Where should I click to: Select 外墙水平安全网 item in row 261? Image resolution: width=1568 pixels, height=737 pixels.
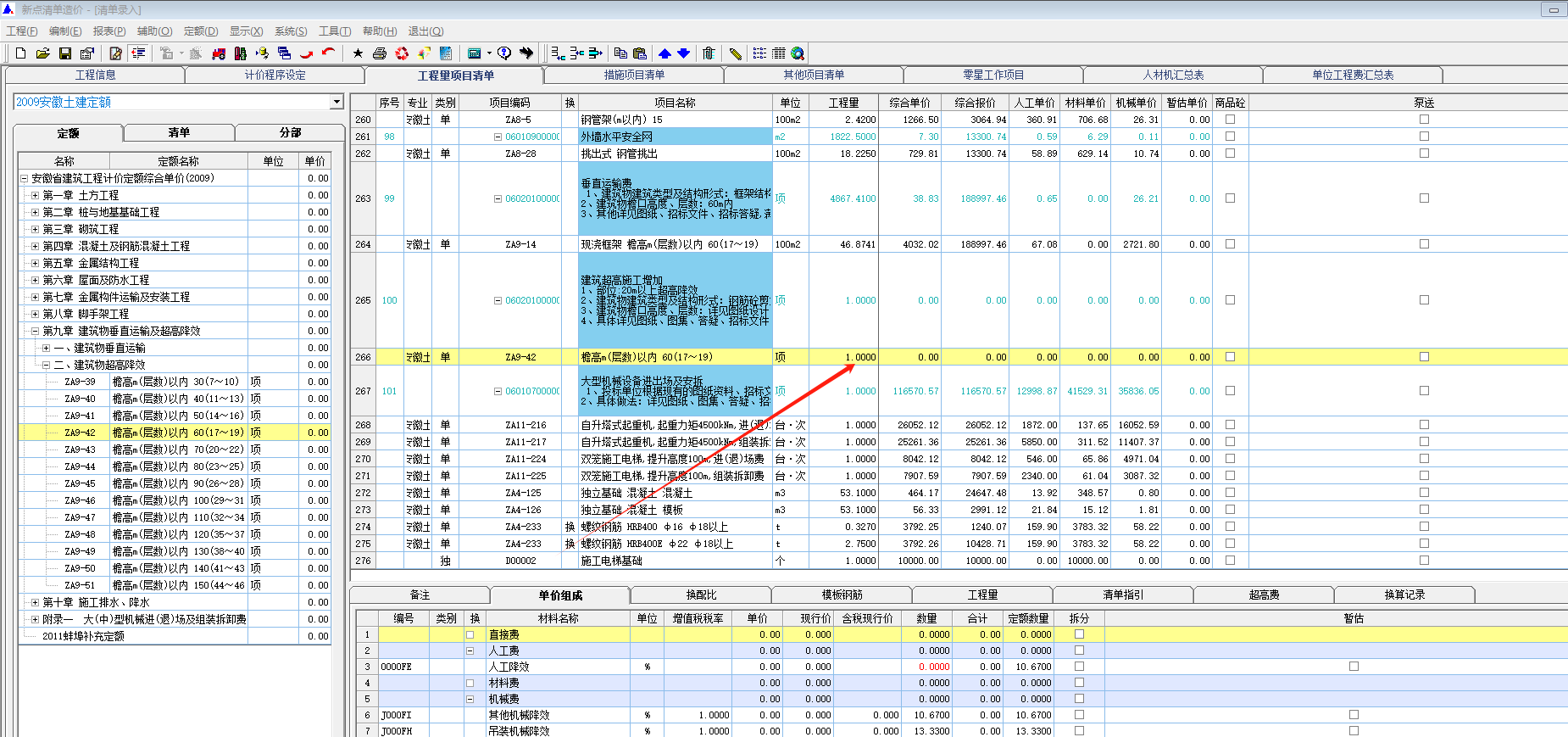tap(675, 137)
